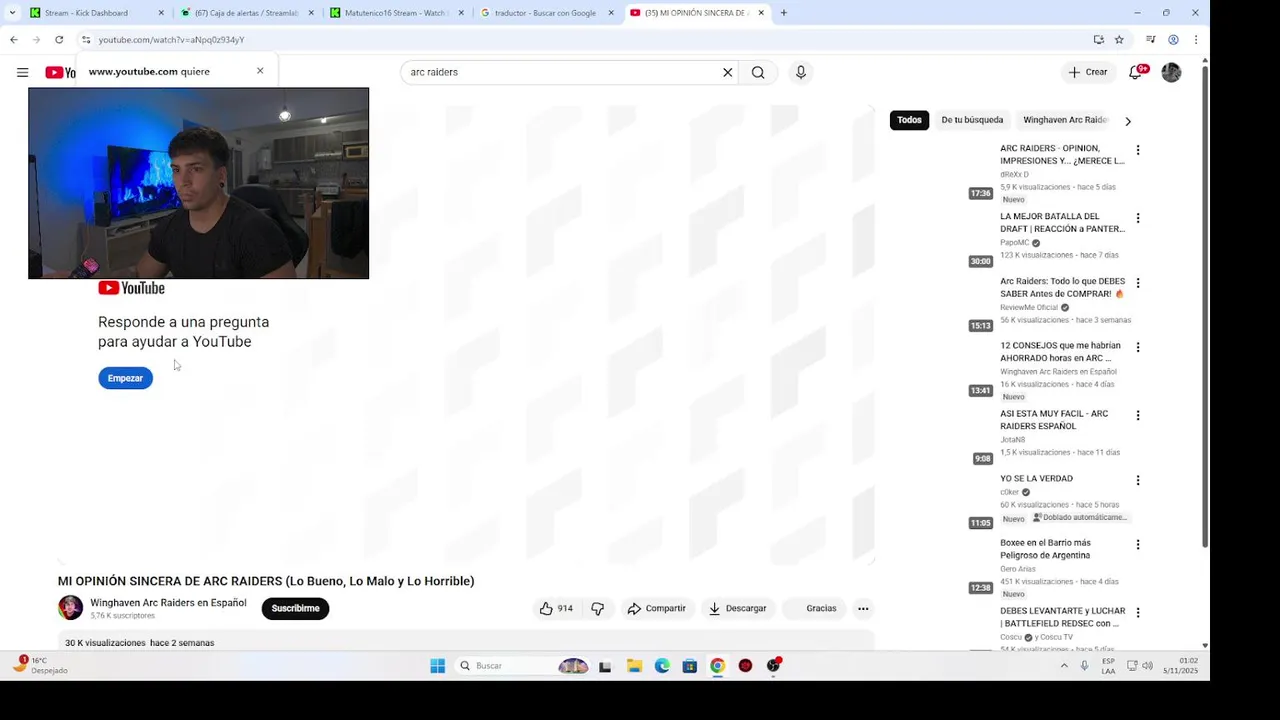
Task: Open Chrome three-dot menu
Action: pyautogui.click(x=1195, y=40)
